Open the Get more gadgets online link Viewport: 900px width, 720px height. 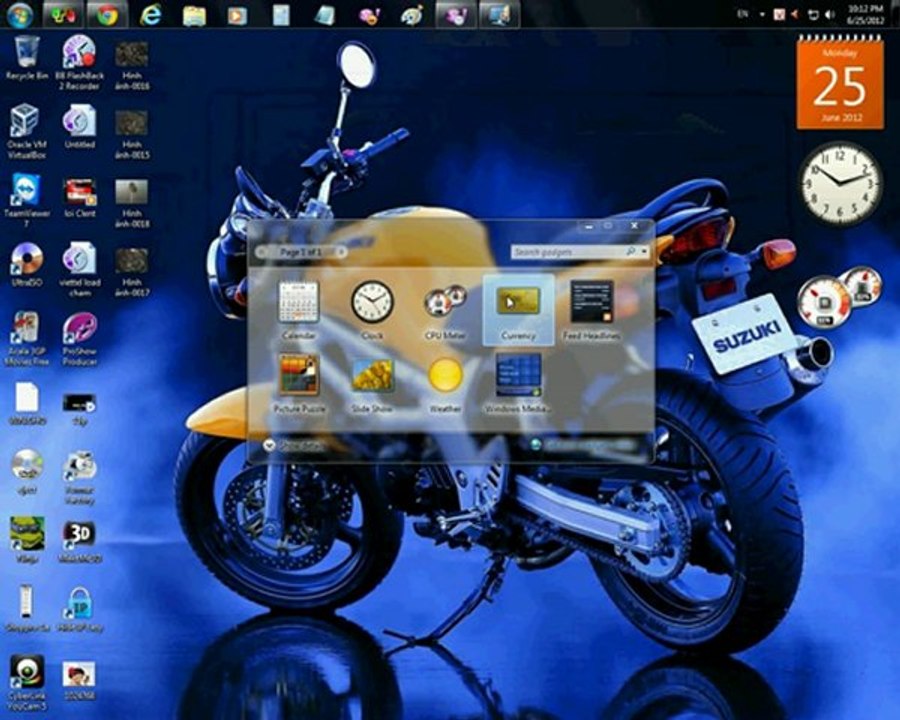pyautogui.click(x=585, y=444)
